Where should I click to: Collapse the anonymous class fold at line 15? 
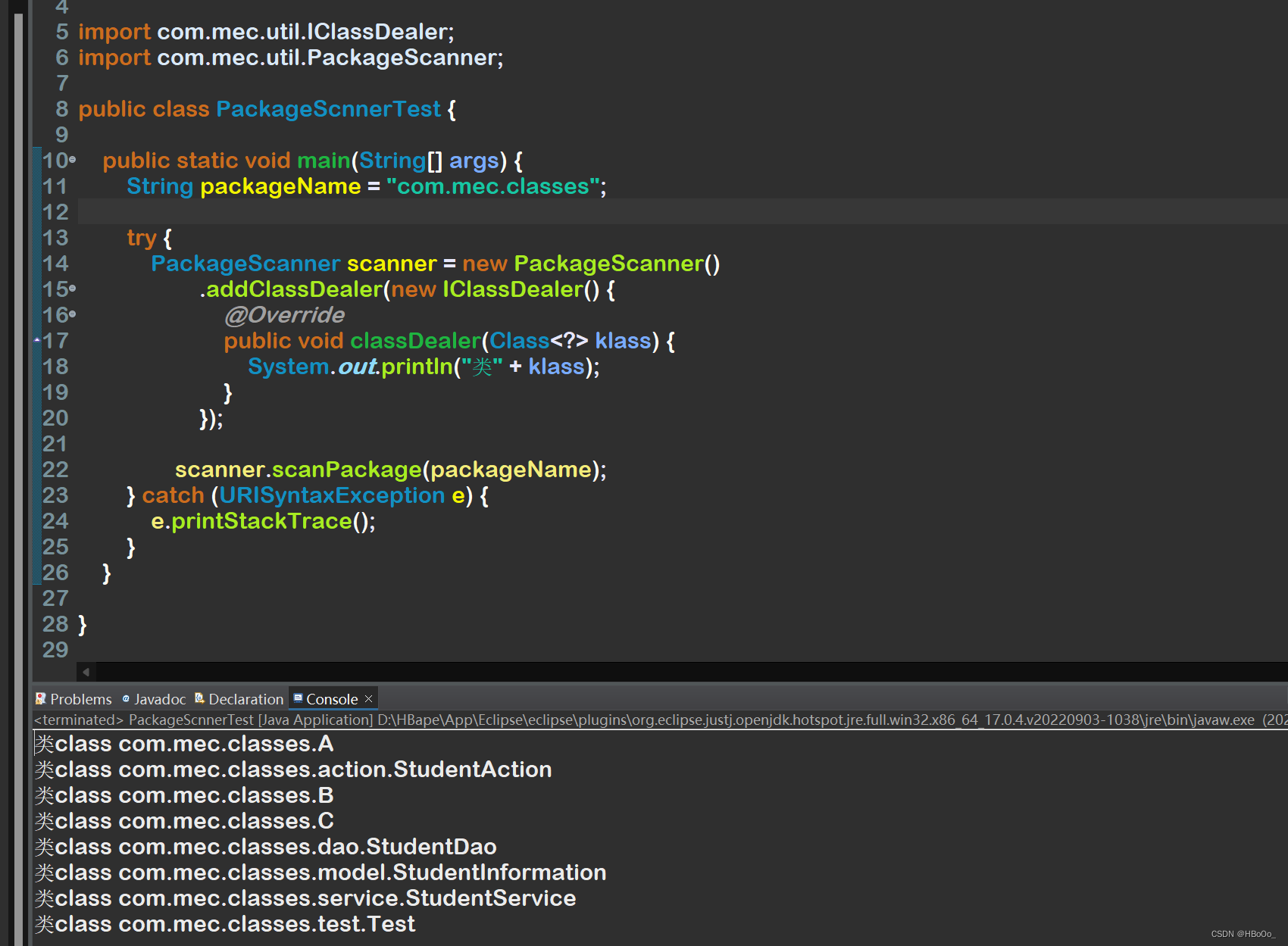(x=73, y=289)
